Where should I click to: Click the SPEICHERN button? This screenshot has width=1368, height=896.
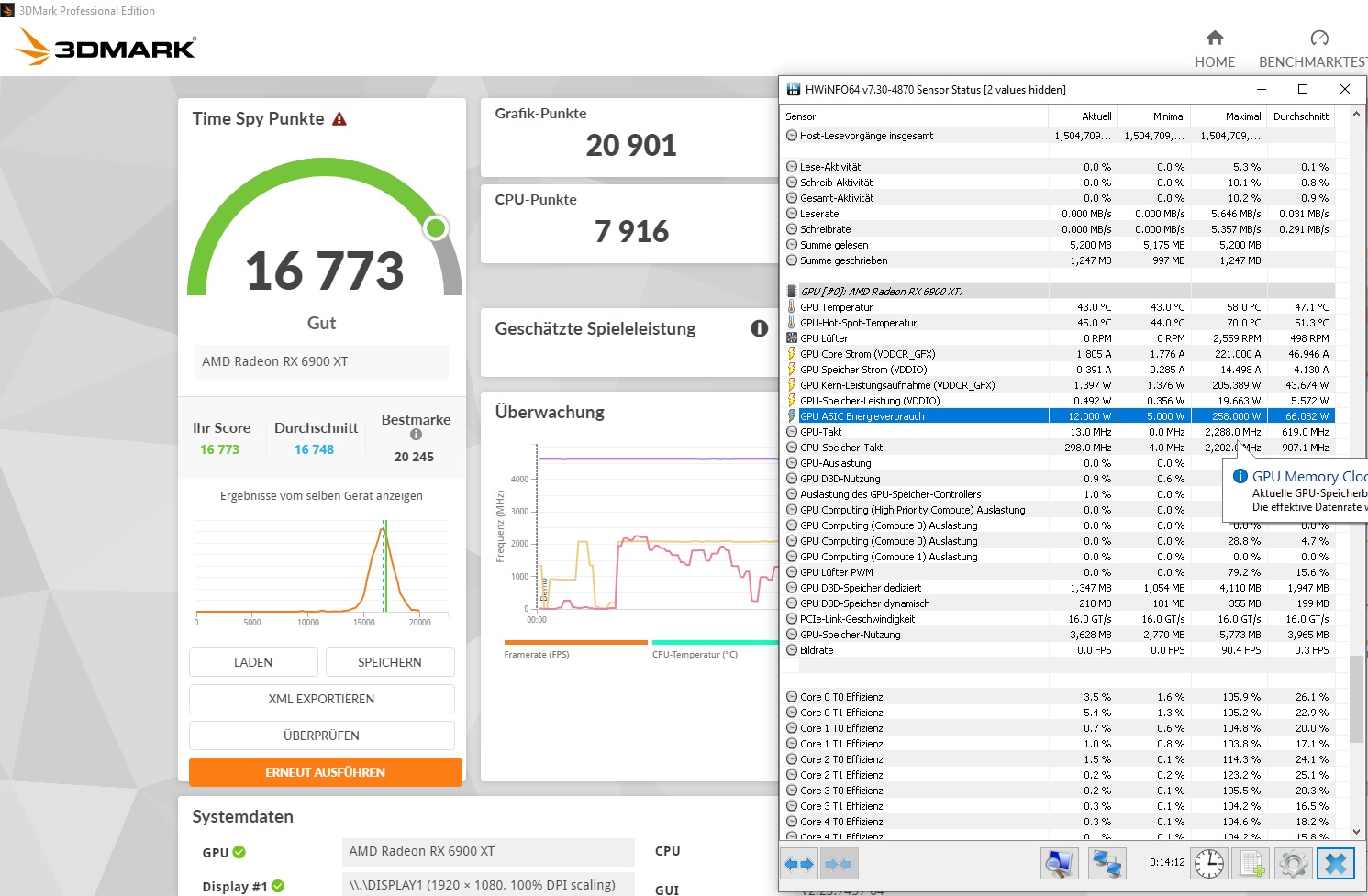(x=390, y=662)
